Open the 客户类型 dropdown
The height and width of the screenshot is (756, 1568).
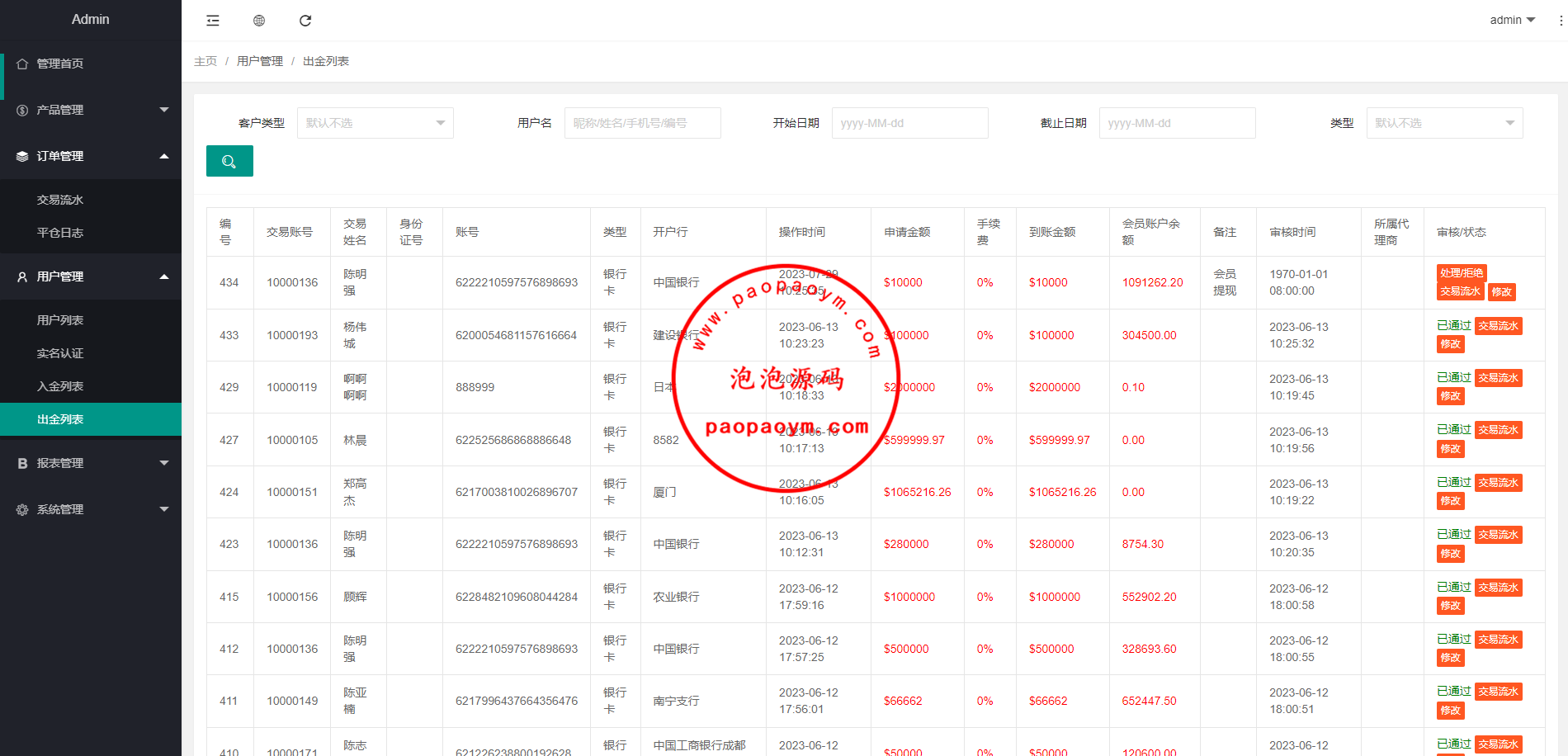click(x=375, y=123)
